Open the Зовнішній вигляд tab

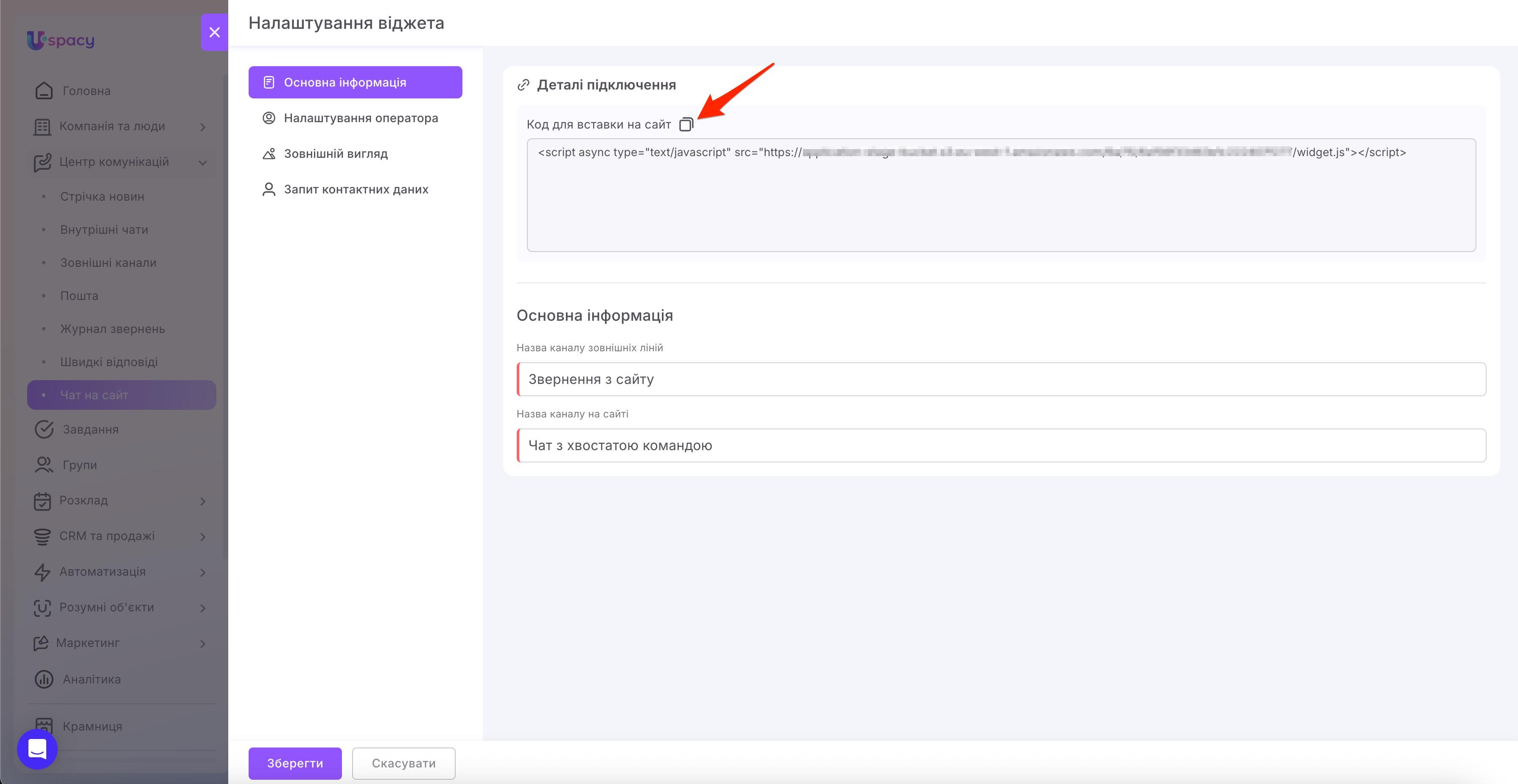coord(356,154)
